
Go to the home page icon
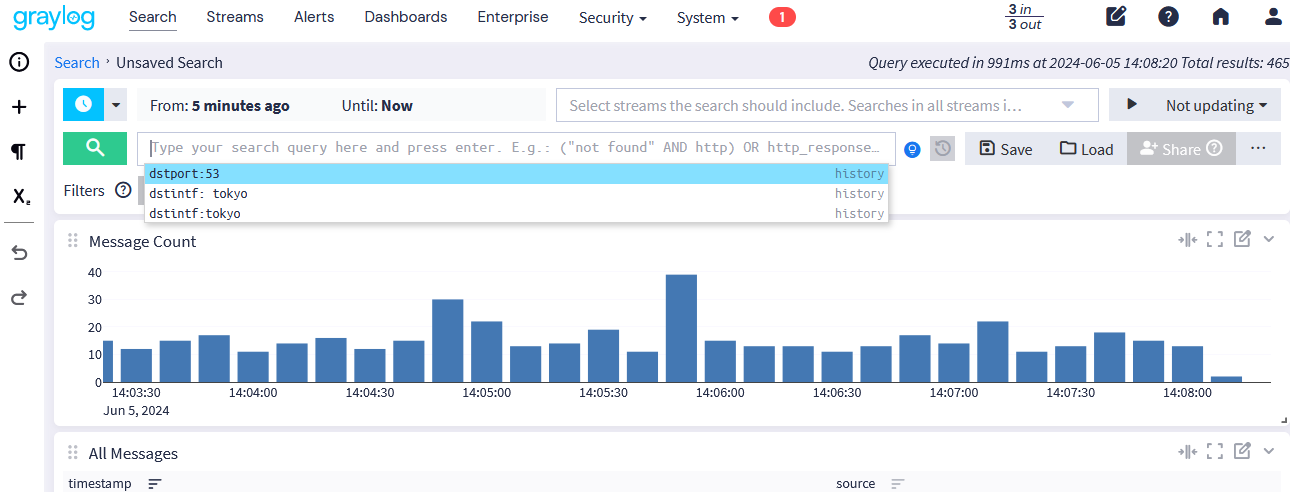click(1221, 17)
